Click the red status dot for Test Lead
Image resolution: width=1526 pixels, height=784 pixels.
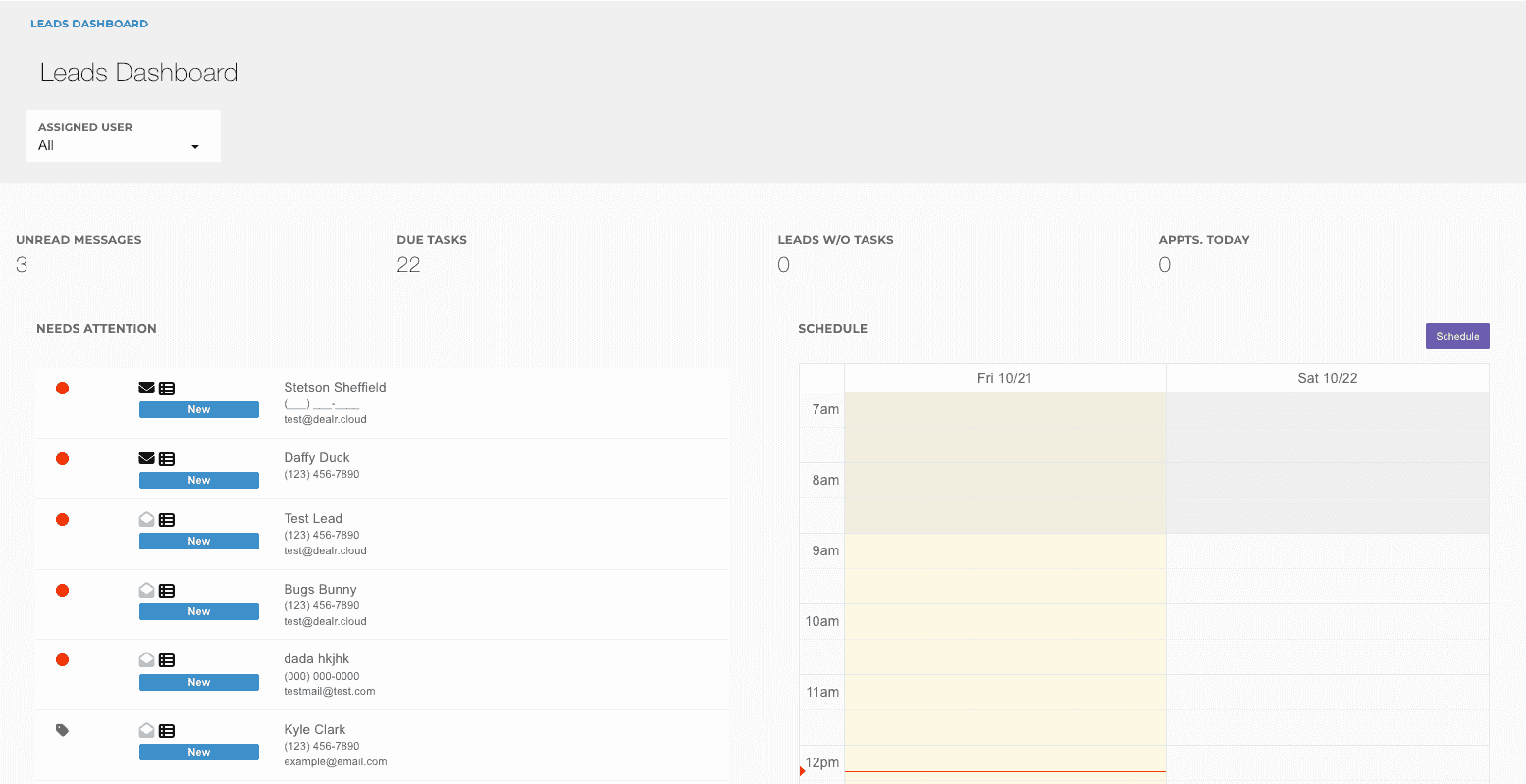tap(62, 520)
